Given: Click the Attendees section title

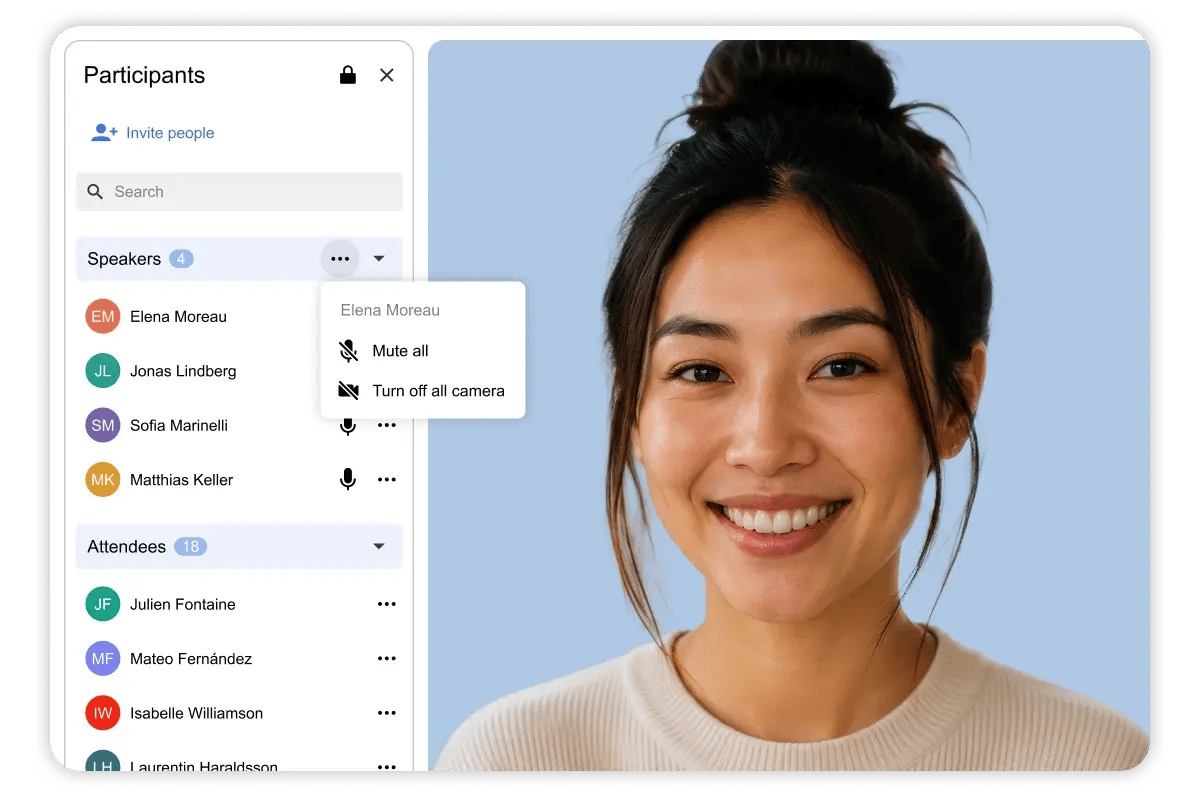Looking at the screenshot, I should (x=127, y=547).
